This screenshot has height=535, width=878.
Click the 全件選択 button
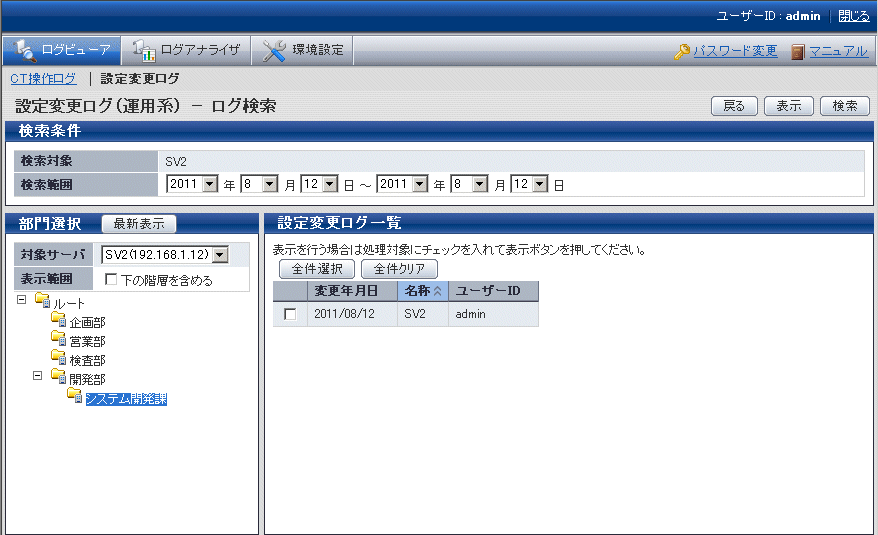tap(317, 269)
